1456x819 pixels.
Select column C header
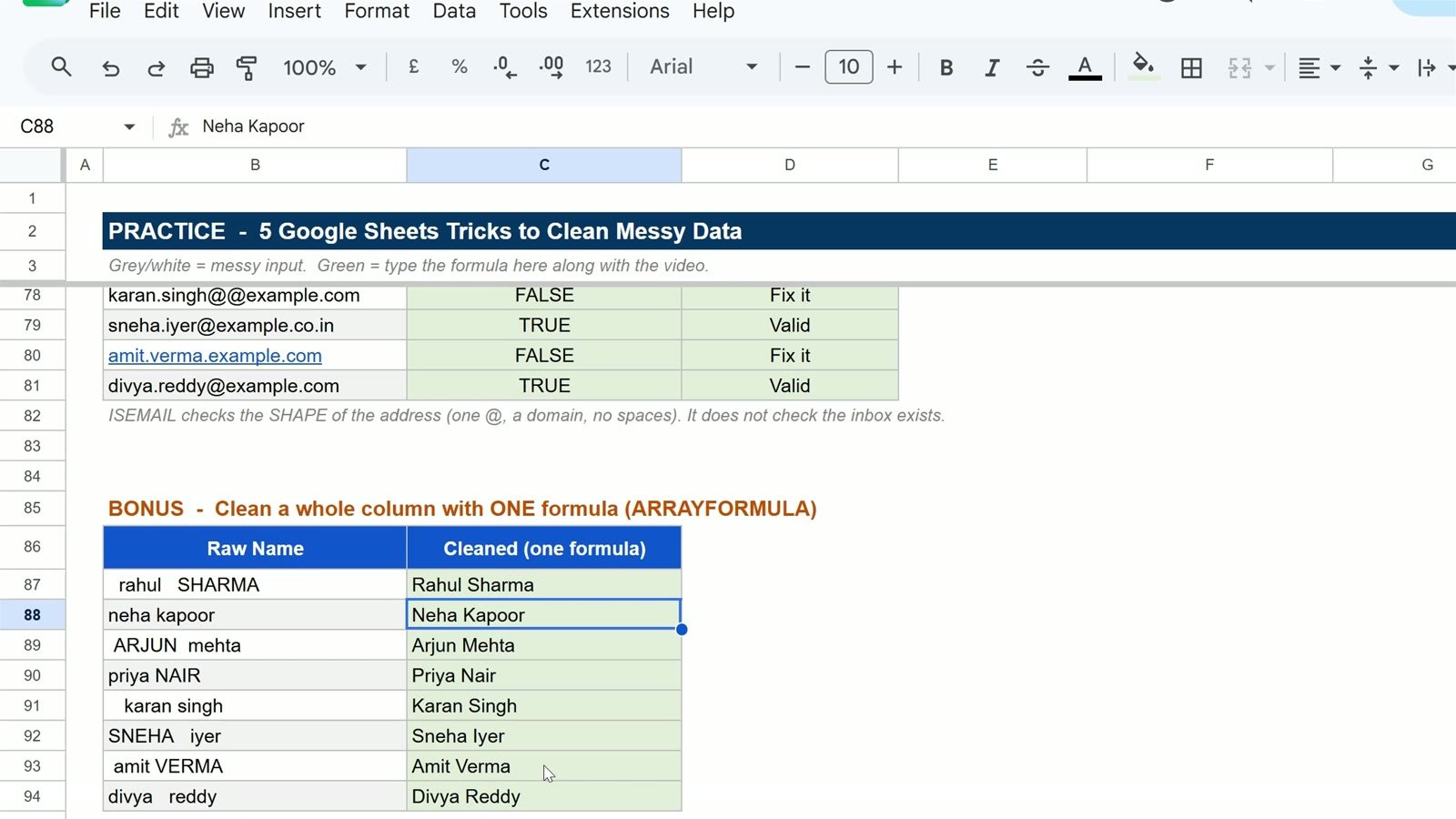coord(544,165)
